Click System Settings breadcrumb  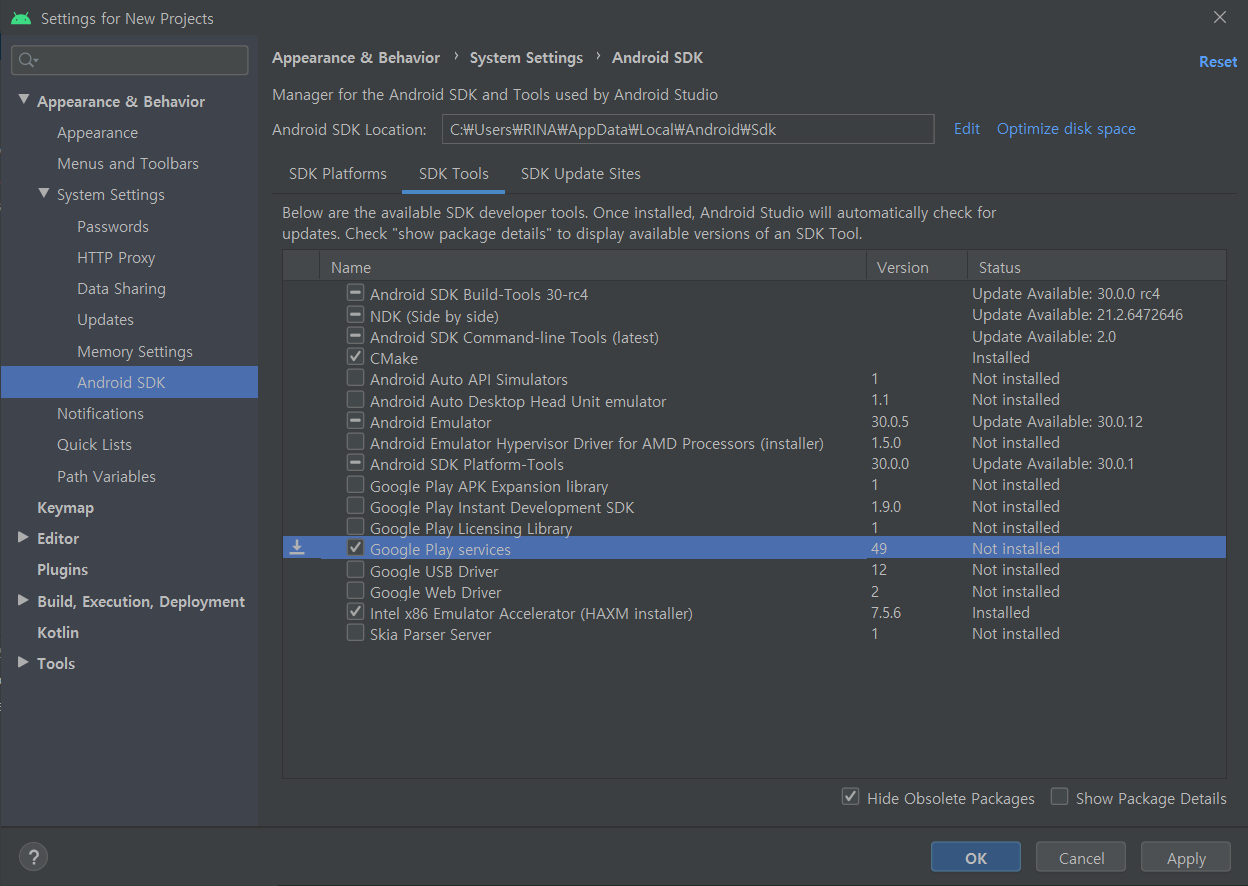click(x=526, y=58)
